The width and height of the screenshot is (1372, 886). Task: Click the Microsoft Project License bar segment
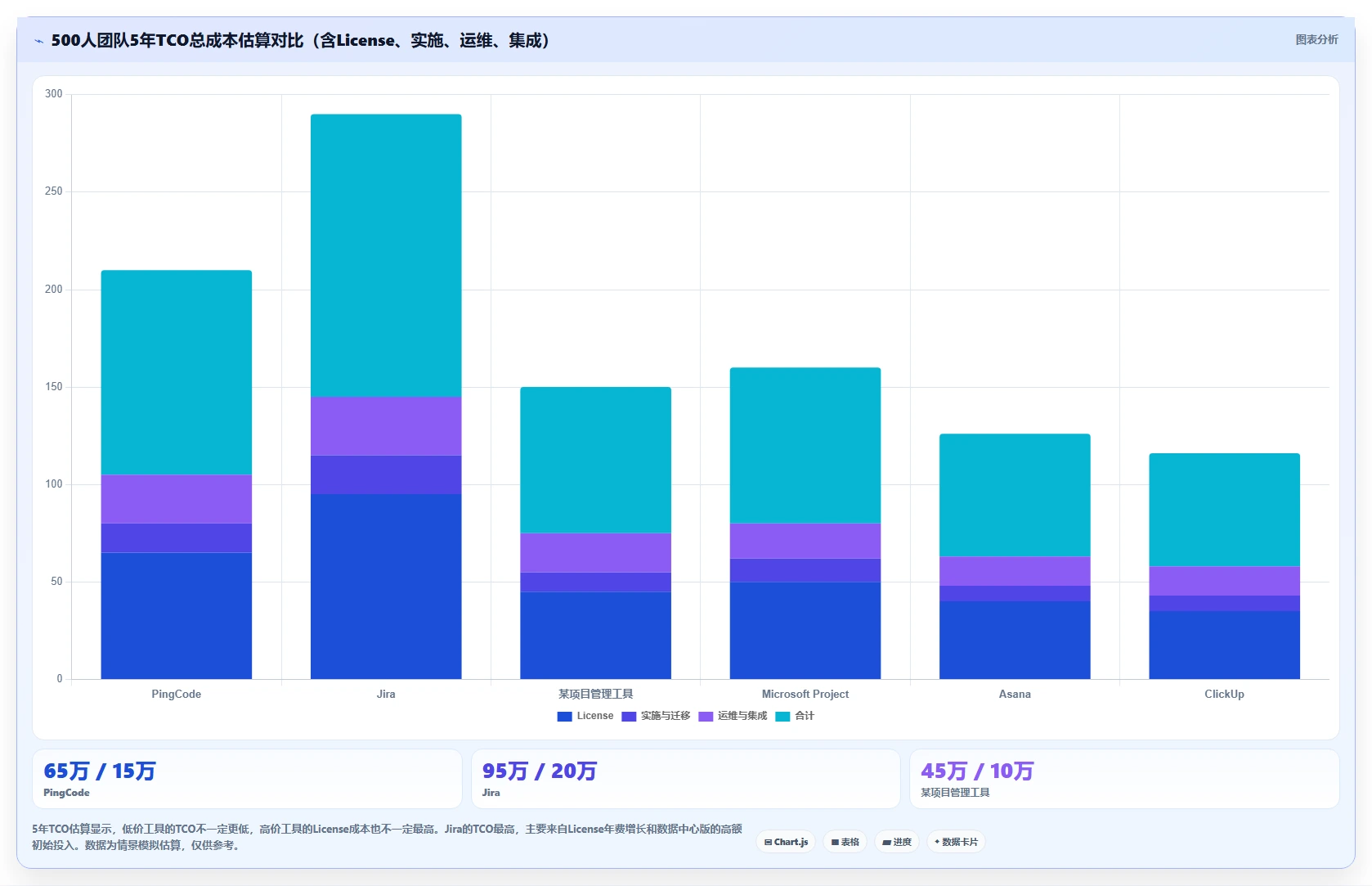click(x=805, y=631)
